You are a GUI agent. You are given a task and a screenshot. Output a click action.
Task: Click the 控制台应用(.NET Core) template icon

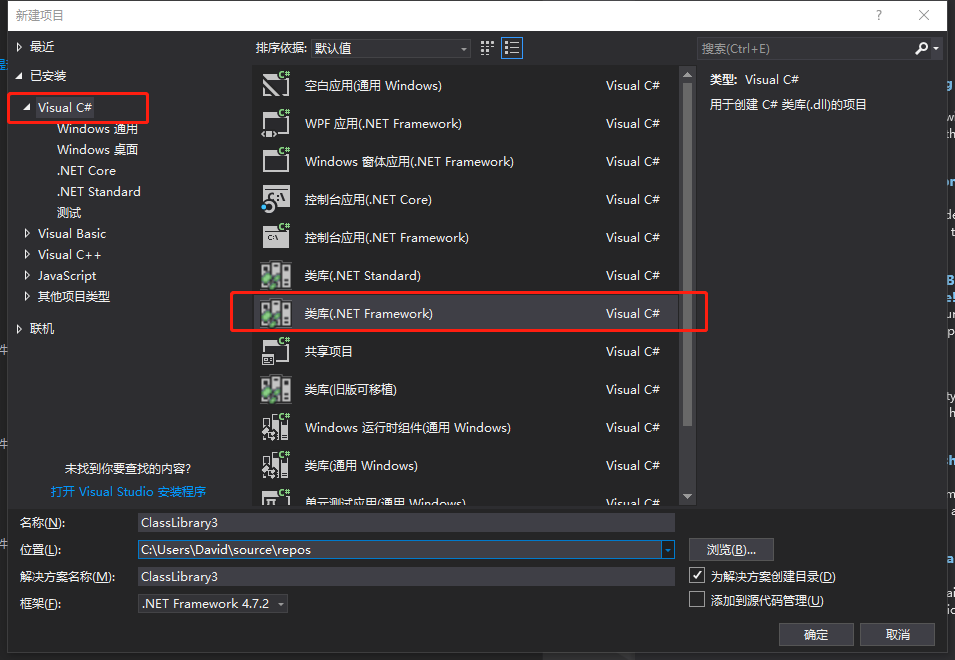(276, 199)
